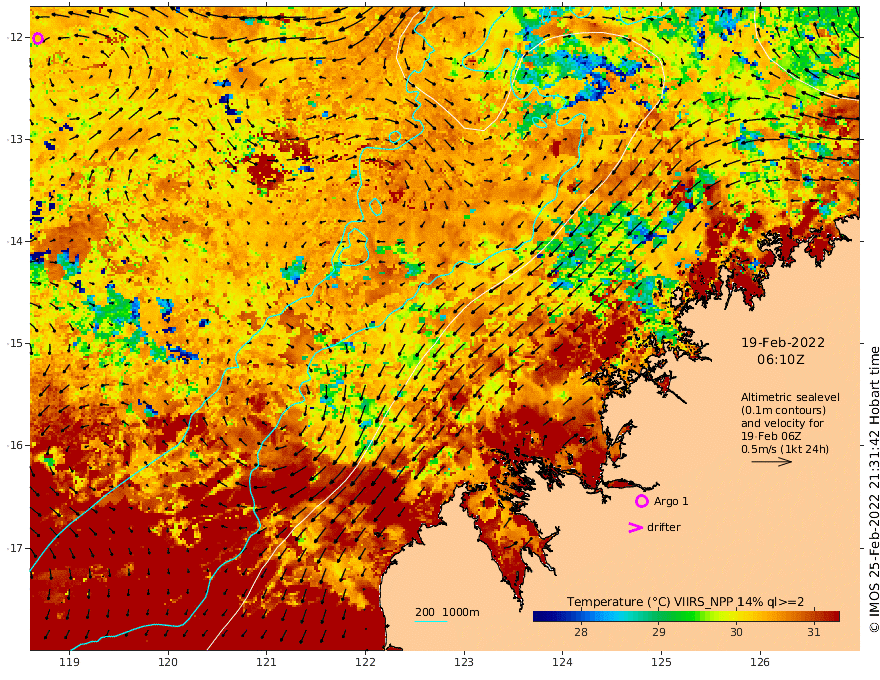880x680 pixels.
Task: Click the longitude axis label "122"
Action: tap(365, 663)
